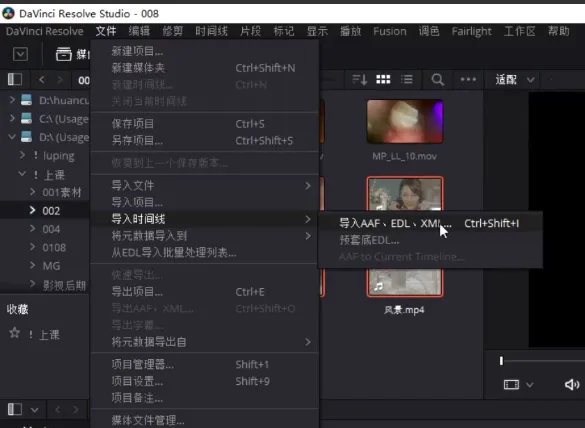Choose 导入项目... entry
Image resolution: width=585 pixels, height=428 pixels.
pyautogui.click(x=204, y=202)
